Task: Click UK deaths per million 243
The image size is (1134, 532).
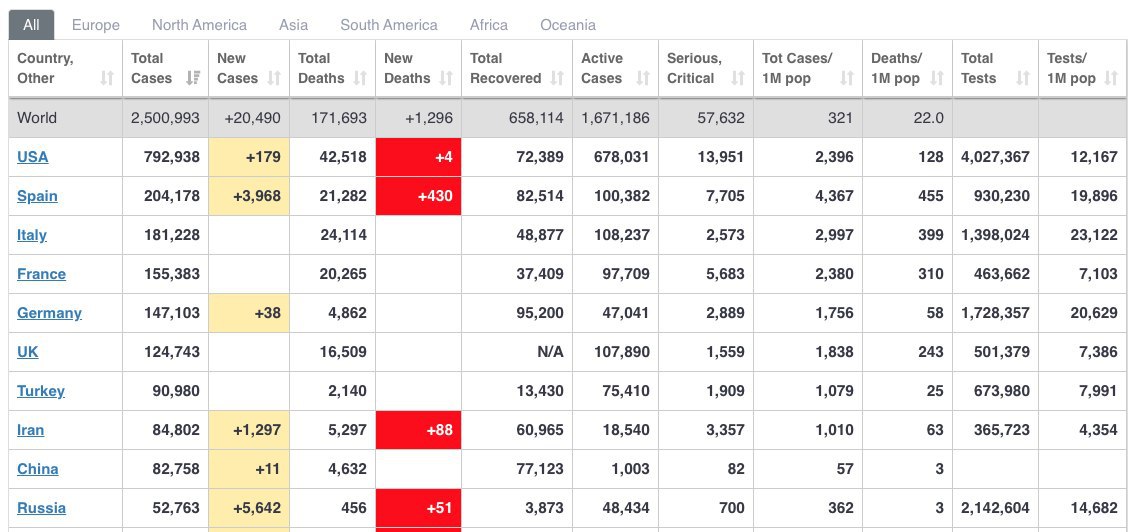Action: (x=930, y=352)
